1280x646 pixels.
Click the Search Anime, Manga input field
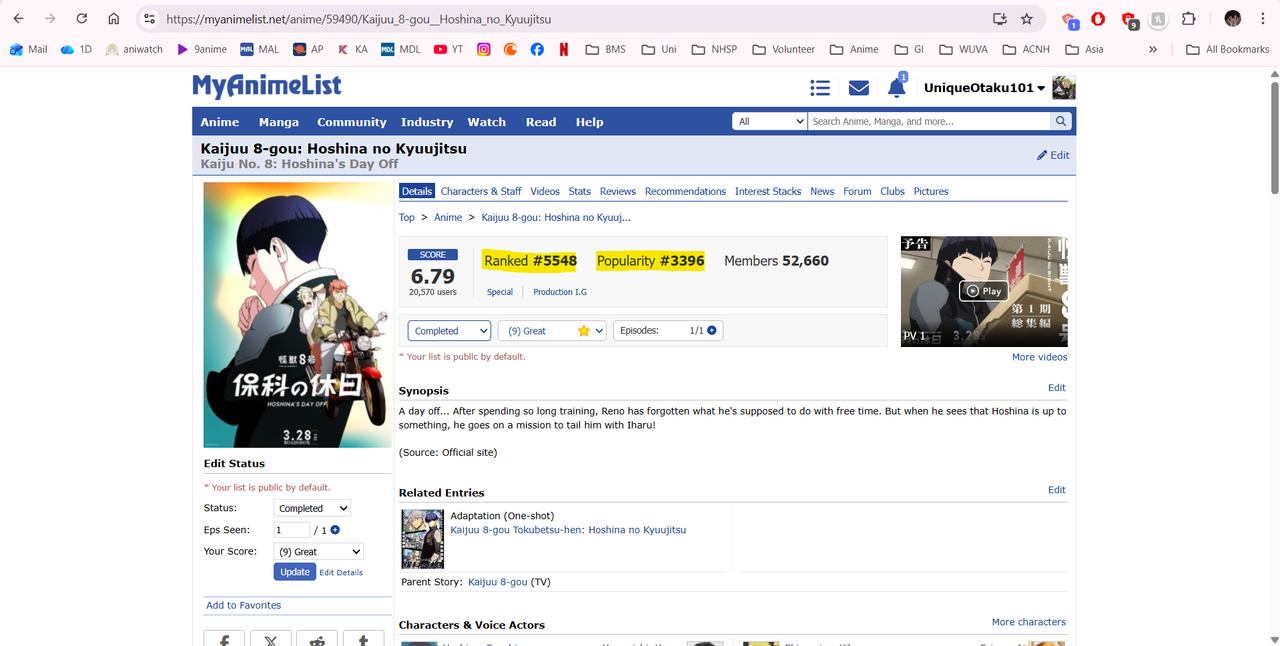930,121
